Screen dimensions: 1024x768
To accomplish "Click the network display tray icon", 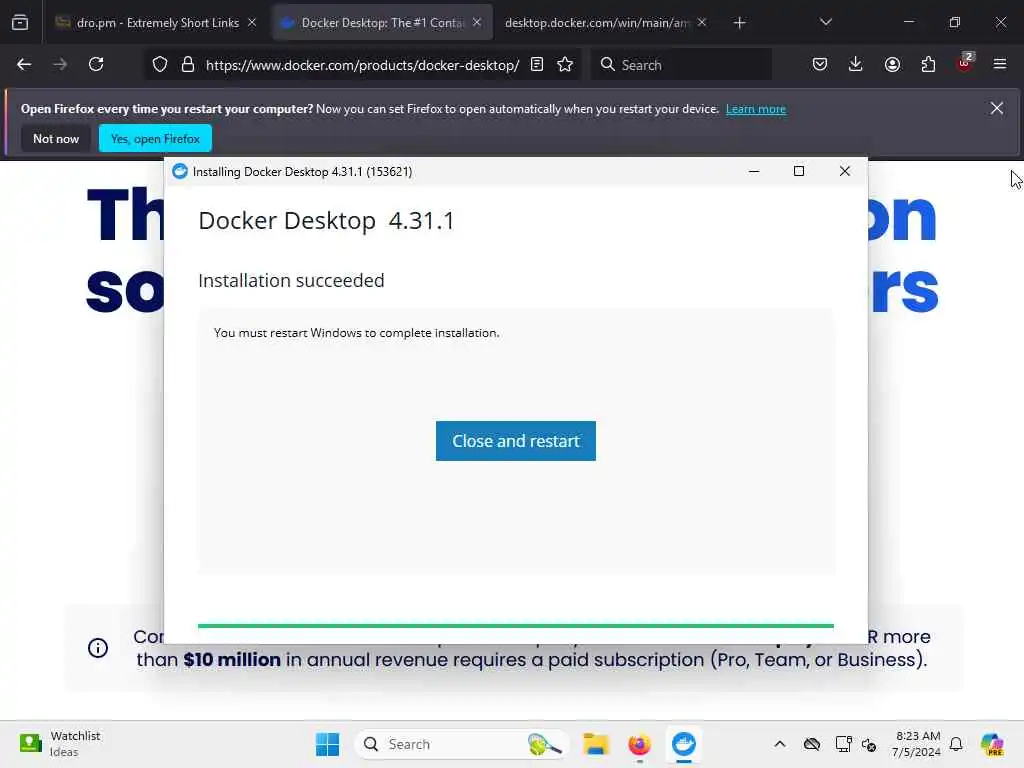I will pos(843,744).
